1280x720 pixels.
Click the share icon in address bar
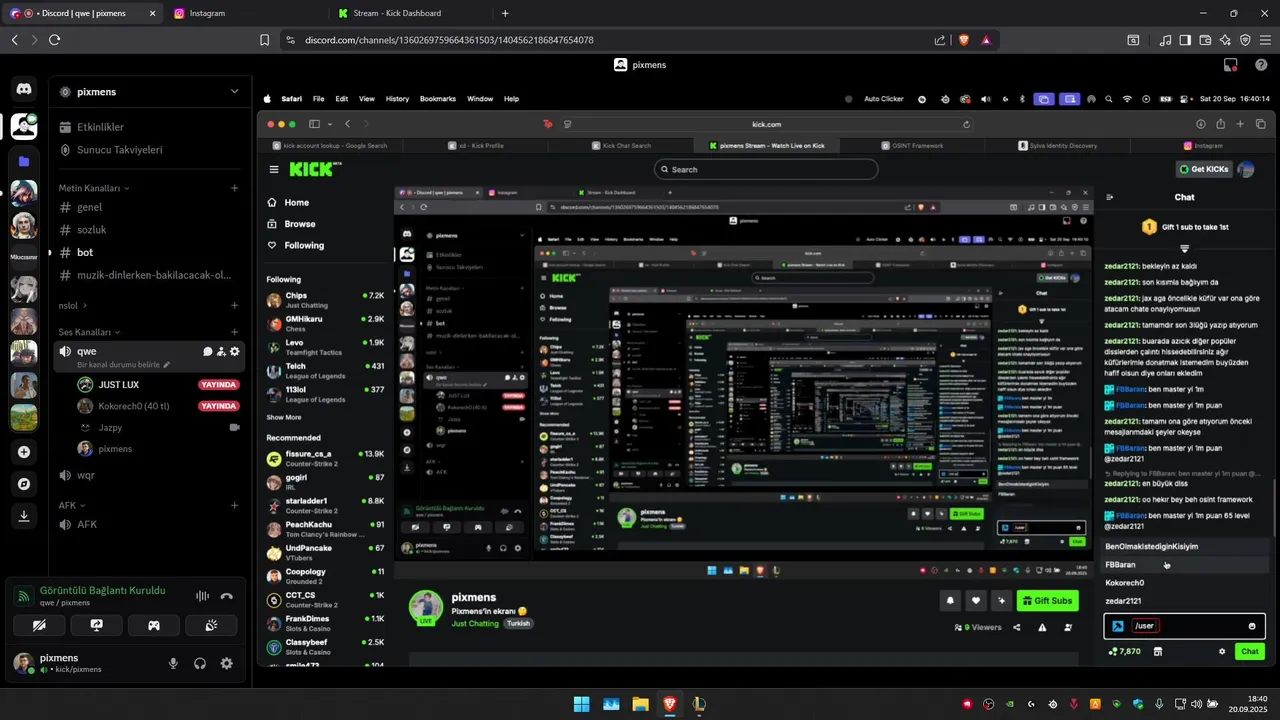pos(939,40)
